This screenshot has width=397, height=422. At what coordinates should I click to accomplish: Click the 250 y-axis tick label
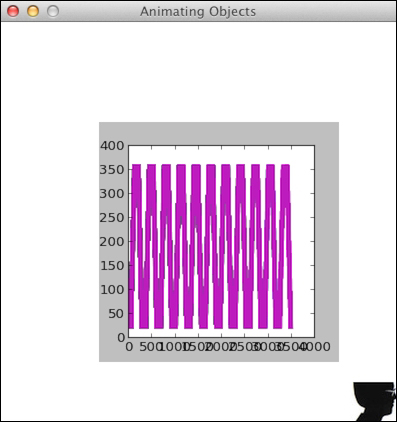pos(112,218)
